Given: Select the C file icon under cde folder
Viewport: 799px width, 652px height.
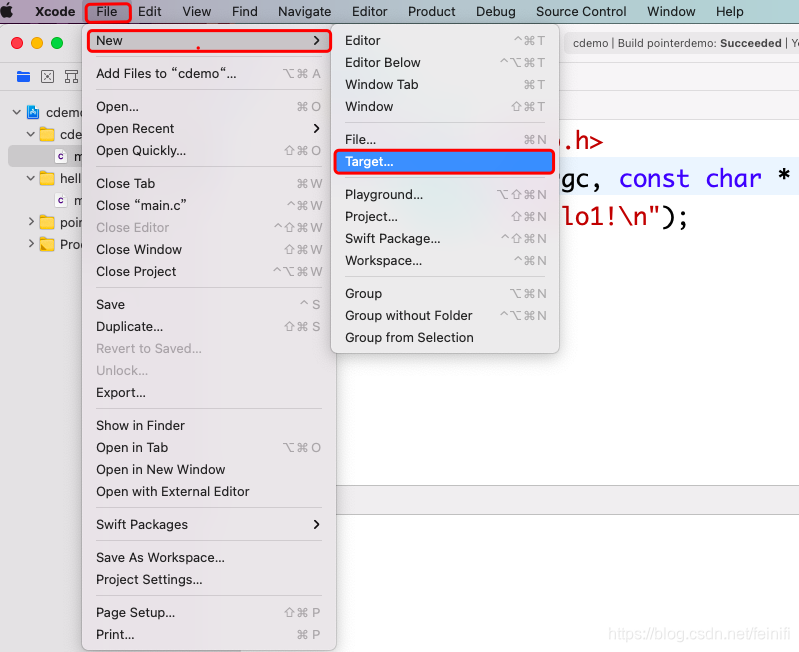Looking at the screenshot, I should (x=61, y=156).
